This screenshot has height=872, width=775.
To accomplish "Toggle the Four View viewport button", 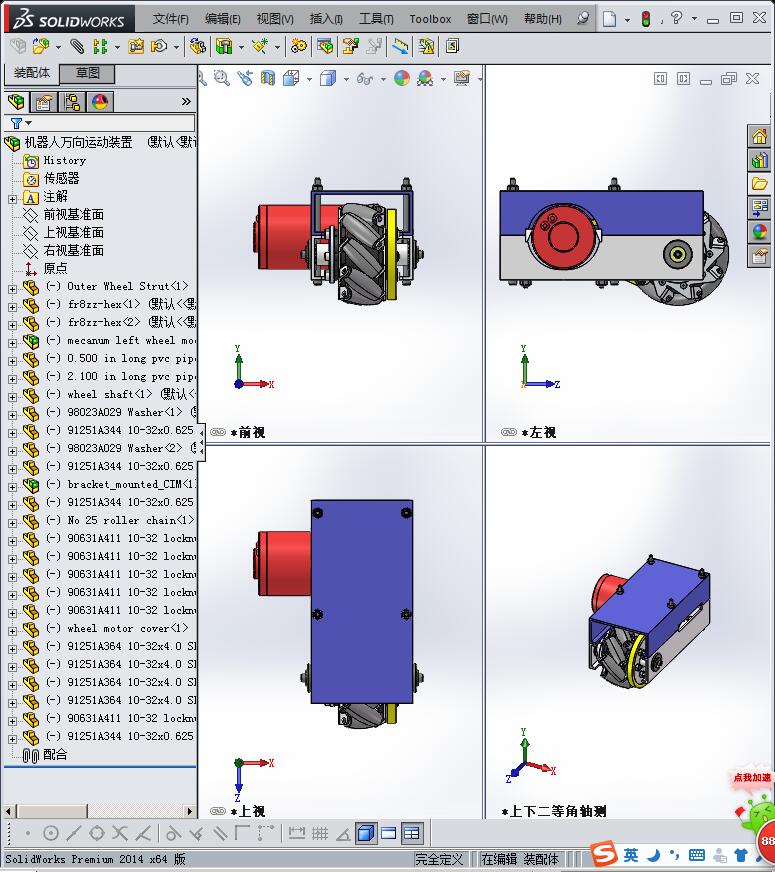I will pos(411,833).
